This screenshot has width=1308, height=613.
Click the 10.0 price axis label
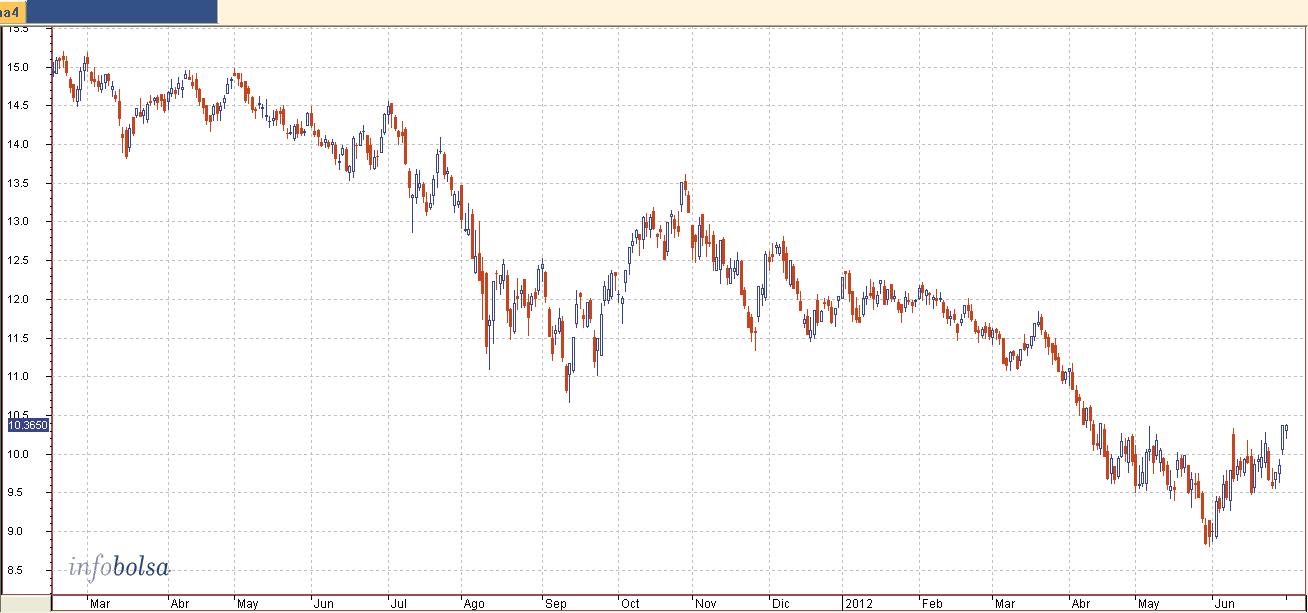[17, 454]
